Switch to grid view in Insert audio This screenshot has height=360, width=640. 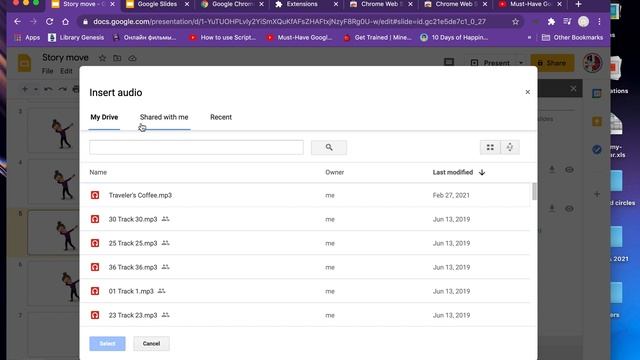tap(490, 147)
